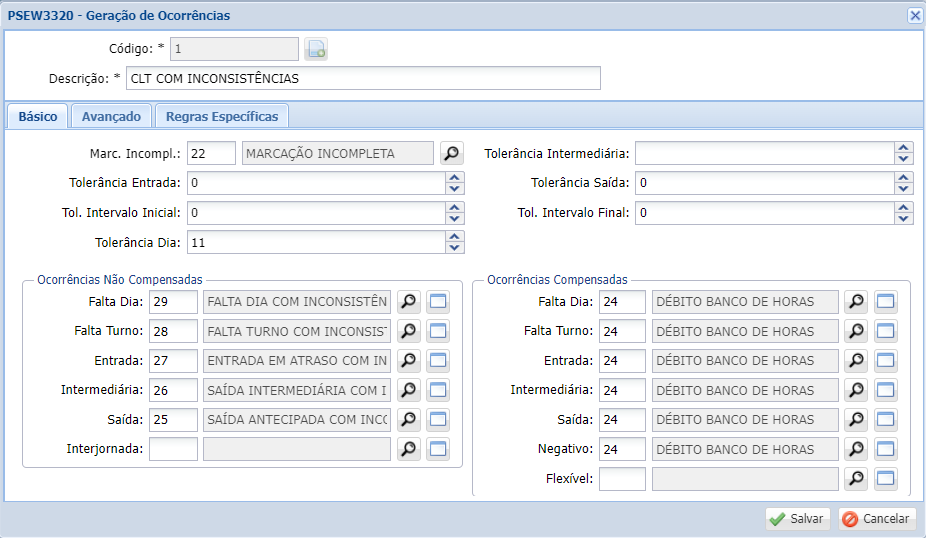
Task: Open details window for compensated Flexível
Action: point(886,479)
